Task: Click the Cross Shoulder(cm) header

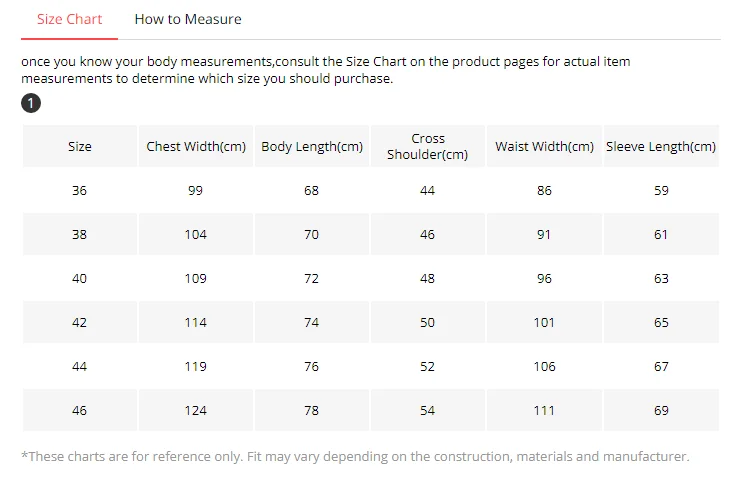Action: (x=428, y=146)
